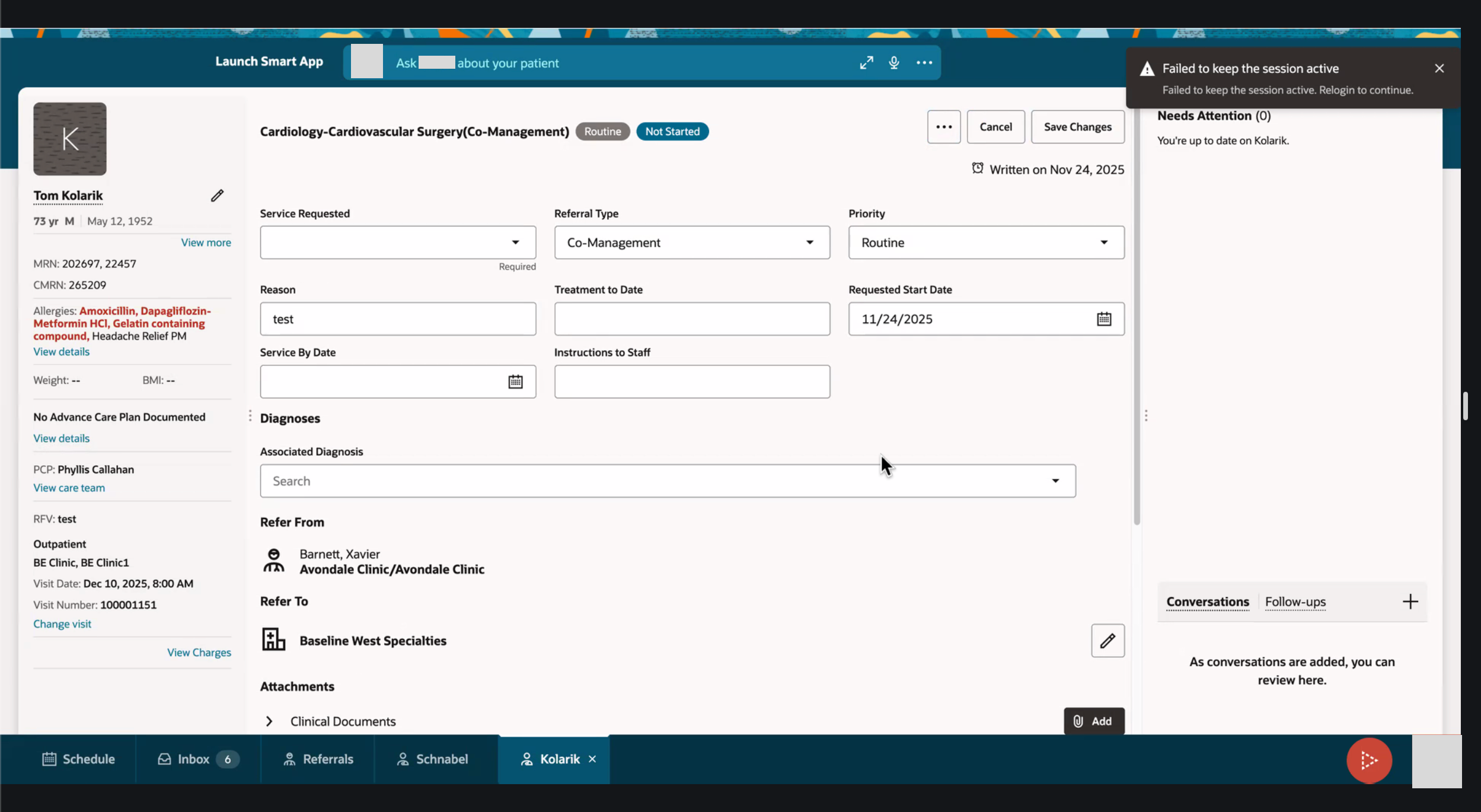This screenshot has height=812, width=1481.
Task: Activate the microphone in the Ask bar
Action: [x=894, y=63]
